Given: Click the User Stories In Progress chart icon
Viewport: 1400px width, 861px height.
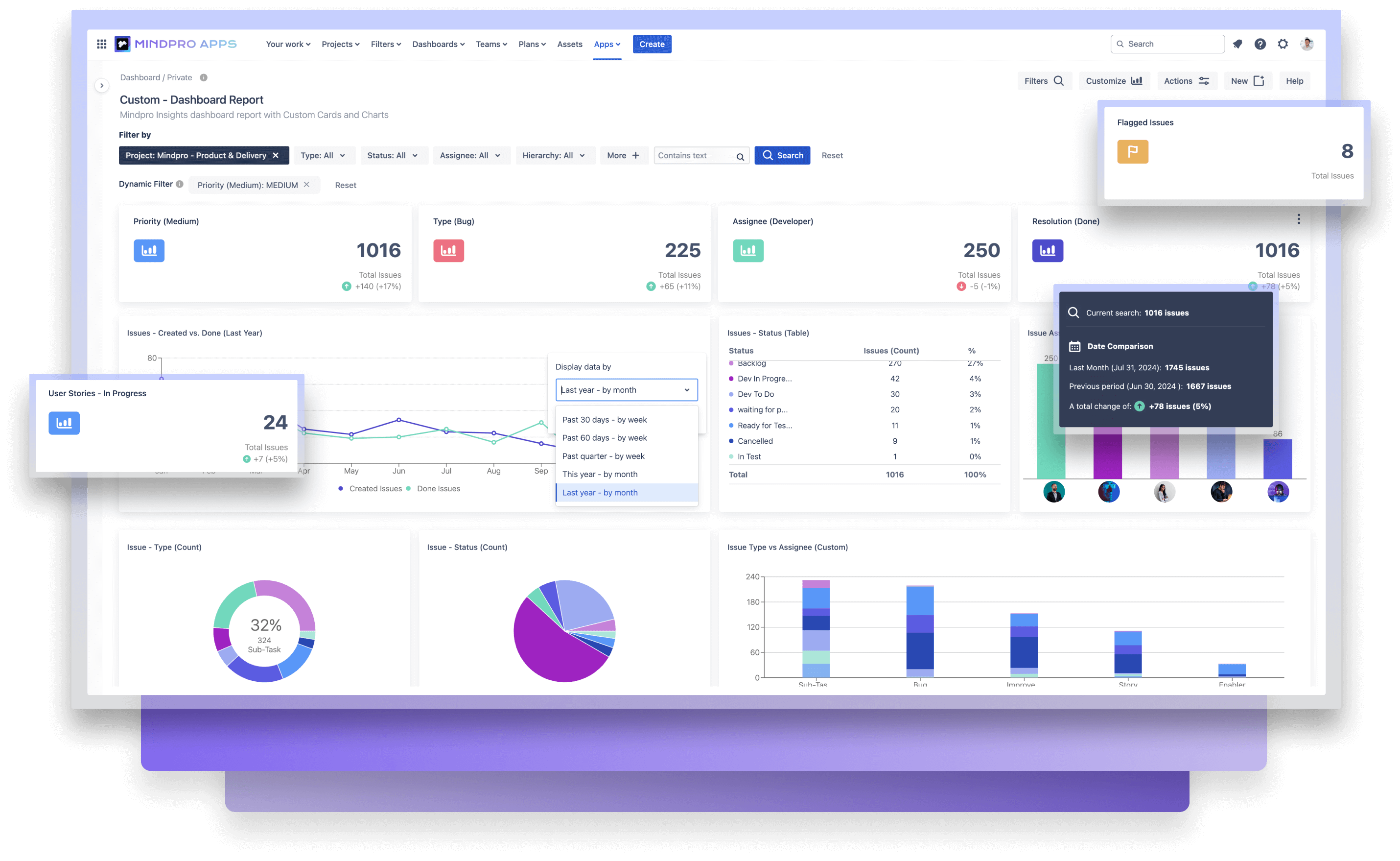Looking at the screenshot, I should 64,424.
